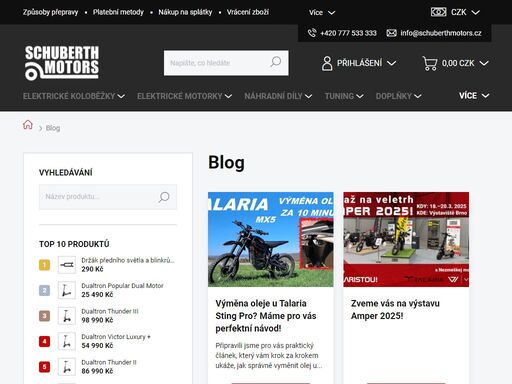Click rank badge number 1
This screenshot has height=384, width=512.
click(x=44, y=265)
